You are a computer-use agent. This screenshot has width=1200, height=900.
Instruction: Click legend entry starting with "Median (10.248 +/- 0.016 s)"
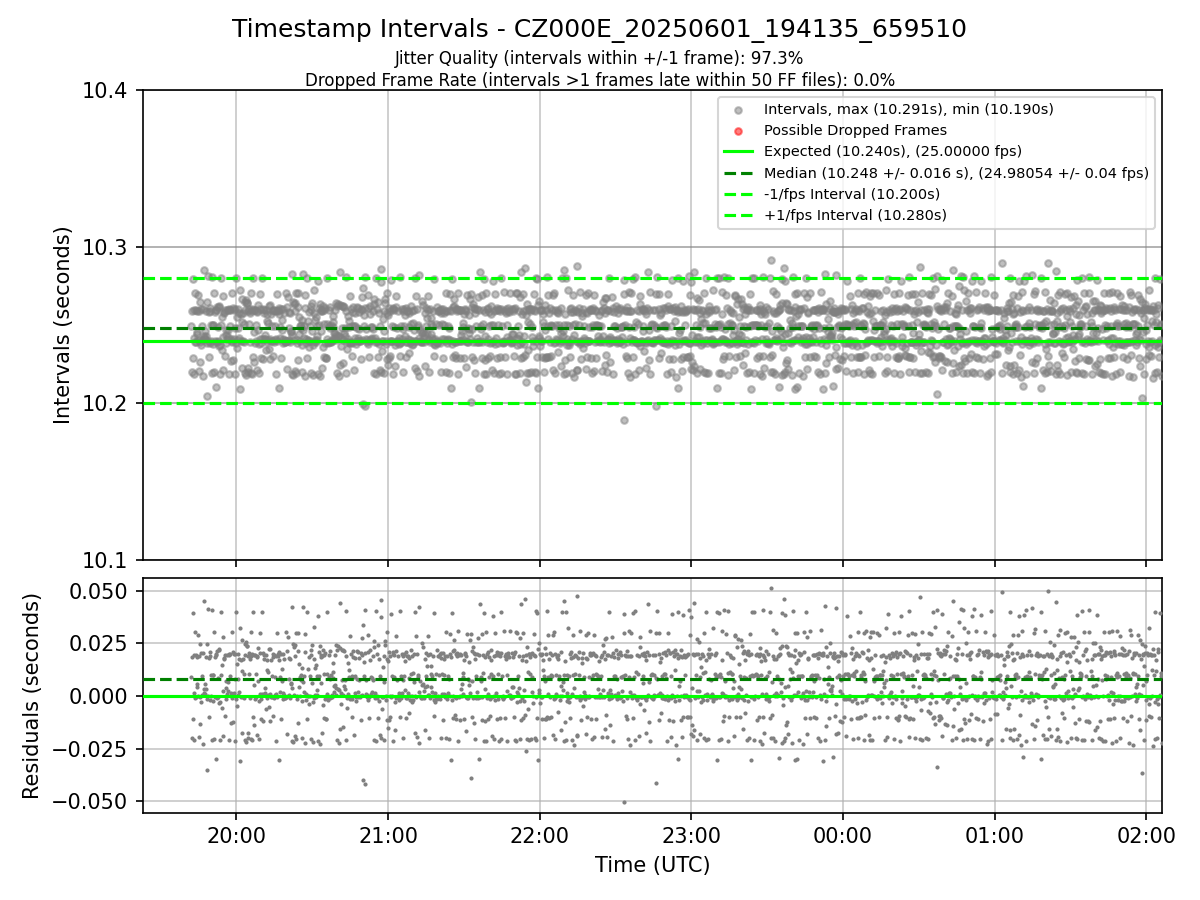tap(956, 173)
